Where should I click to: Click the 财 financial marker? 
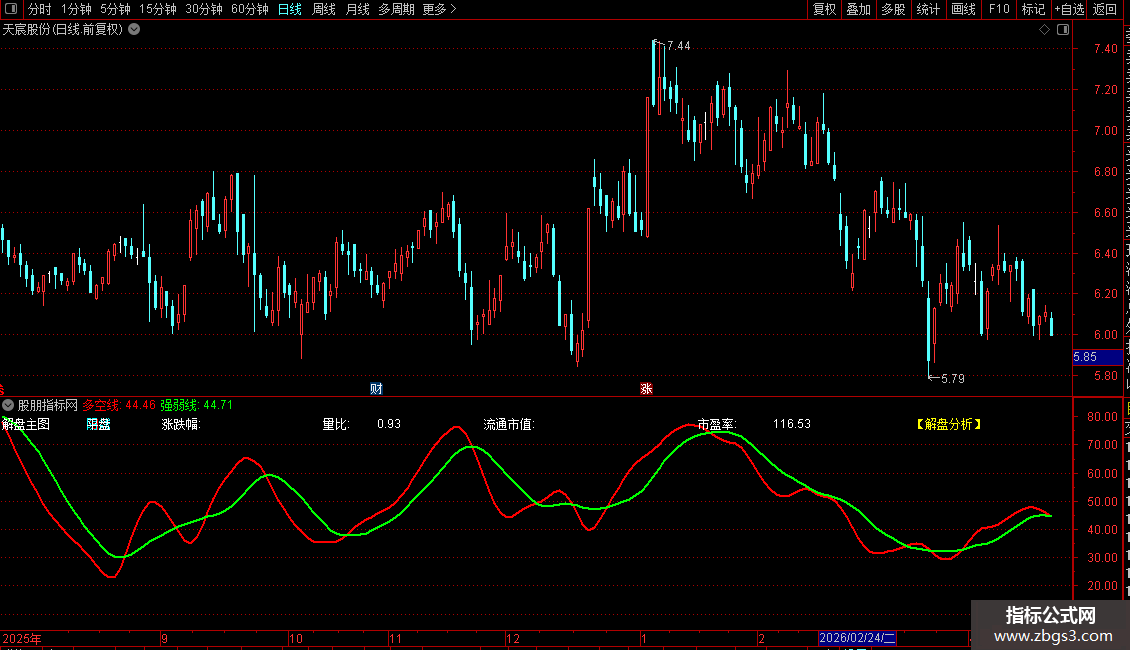375,389
